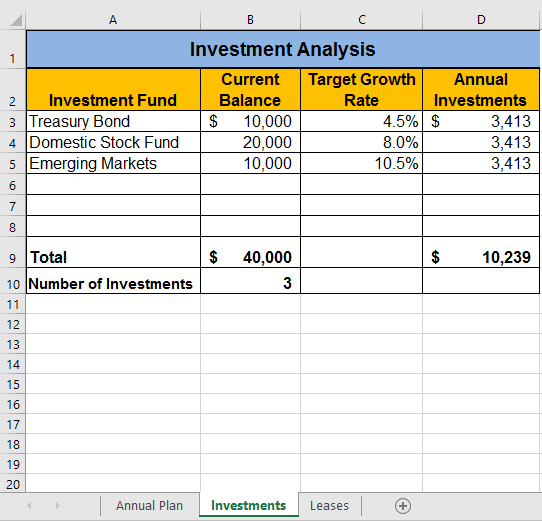Select the 8.0% growth rate cell

click(362, 142)
